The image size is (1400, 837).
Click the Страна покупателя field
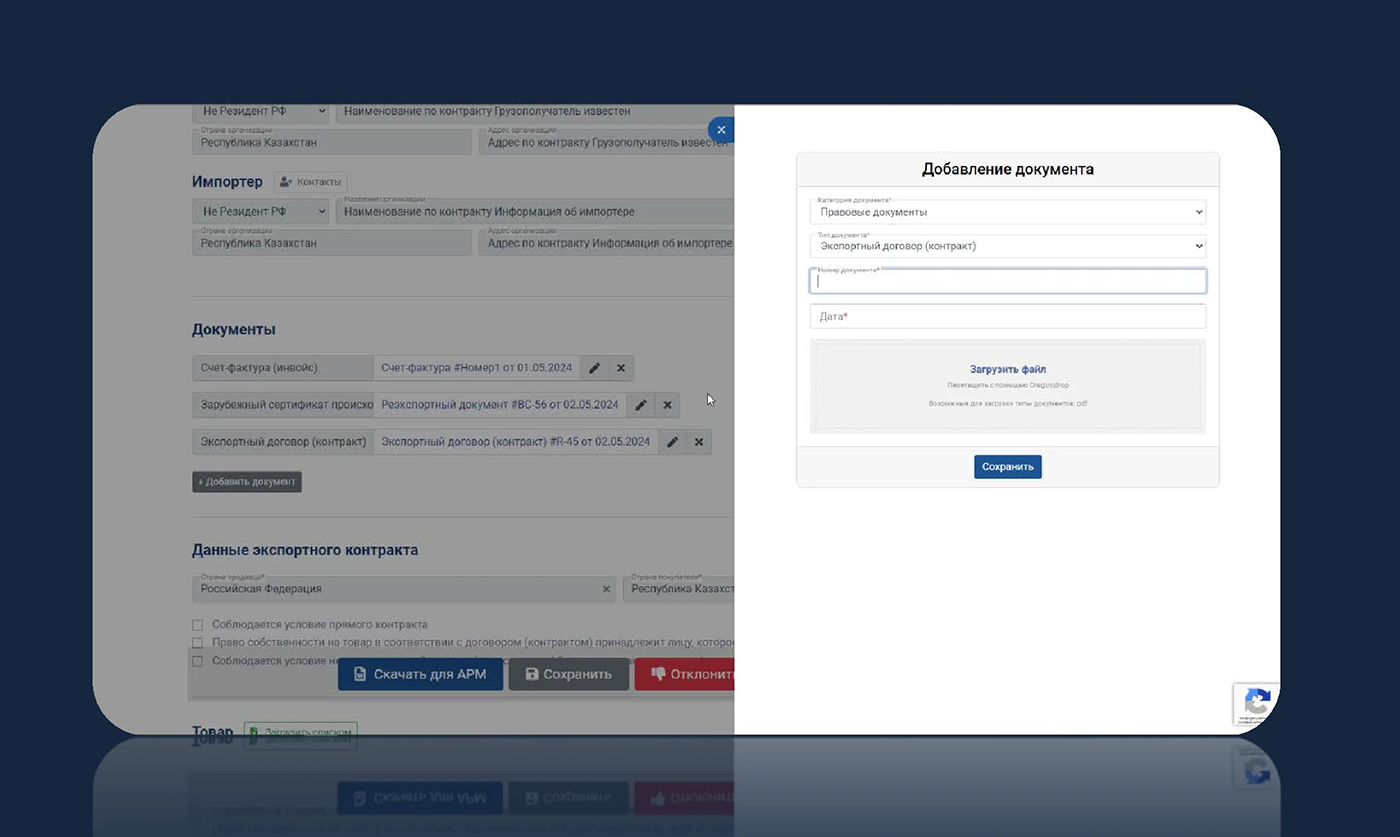coord(679,589)
